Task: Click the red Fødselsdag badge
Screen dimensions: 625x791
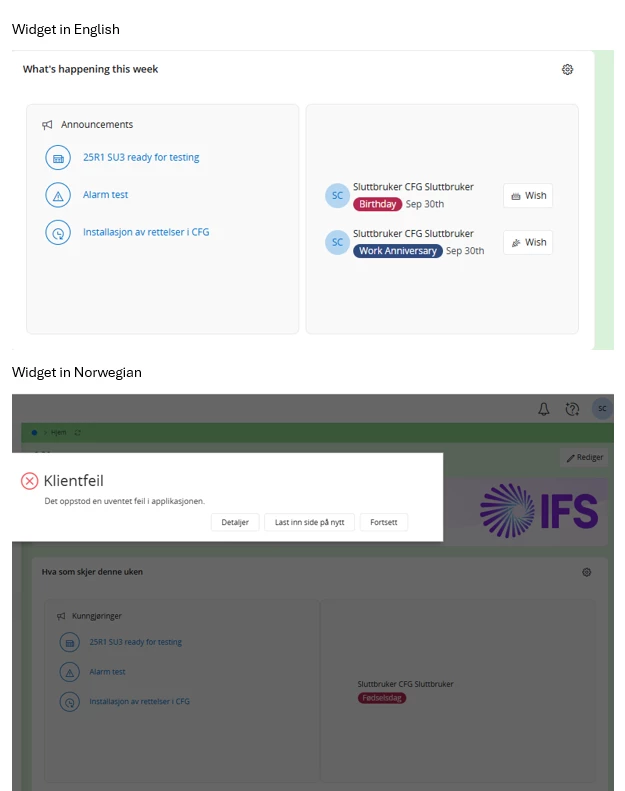Action: 382,698
